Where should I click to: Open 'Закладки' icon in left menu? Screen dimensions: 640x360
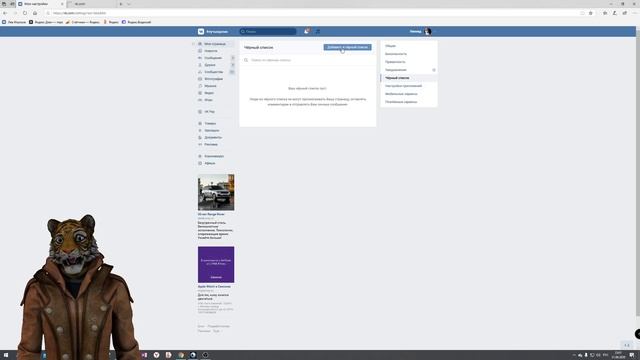click(200, 130)
